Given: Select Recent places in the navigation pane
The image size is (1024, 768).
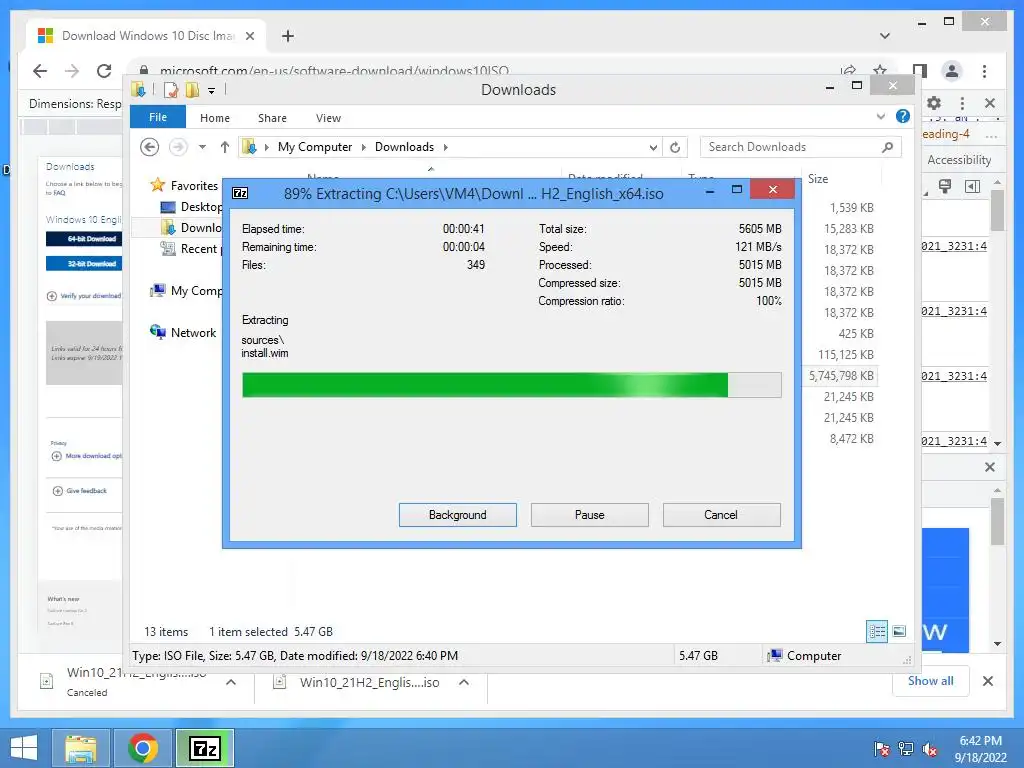Looking at the screenshot, I should (x=191, y=249).
